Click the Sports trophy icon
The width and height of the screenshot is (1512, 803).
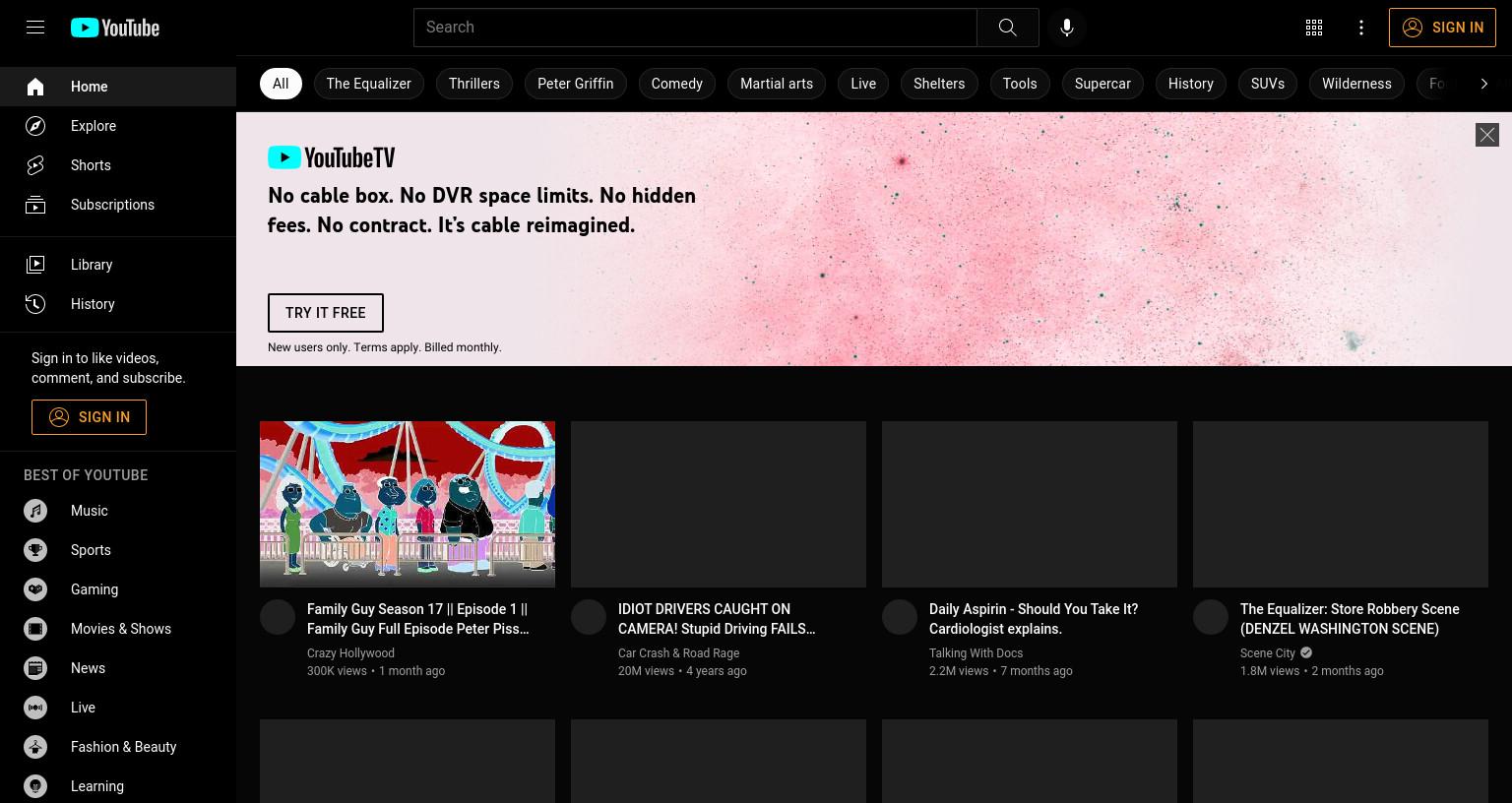coord(35,550)
